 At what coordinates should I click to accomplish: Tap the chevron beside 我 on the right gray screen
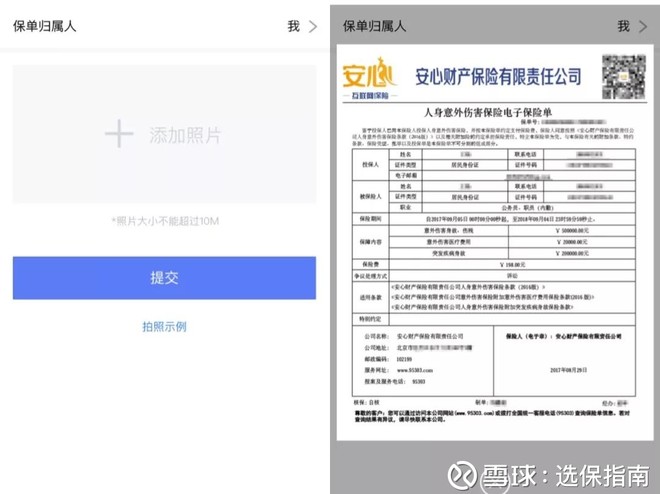point(643,27)
